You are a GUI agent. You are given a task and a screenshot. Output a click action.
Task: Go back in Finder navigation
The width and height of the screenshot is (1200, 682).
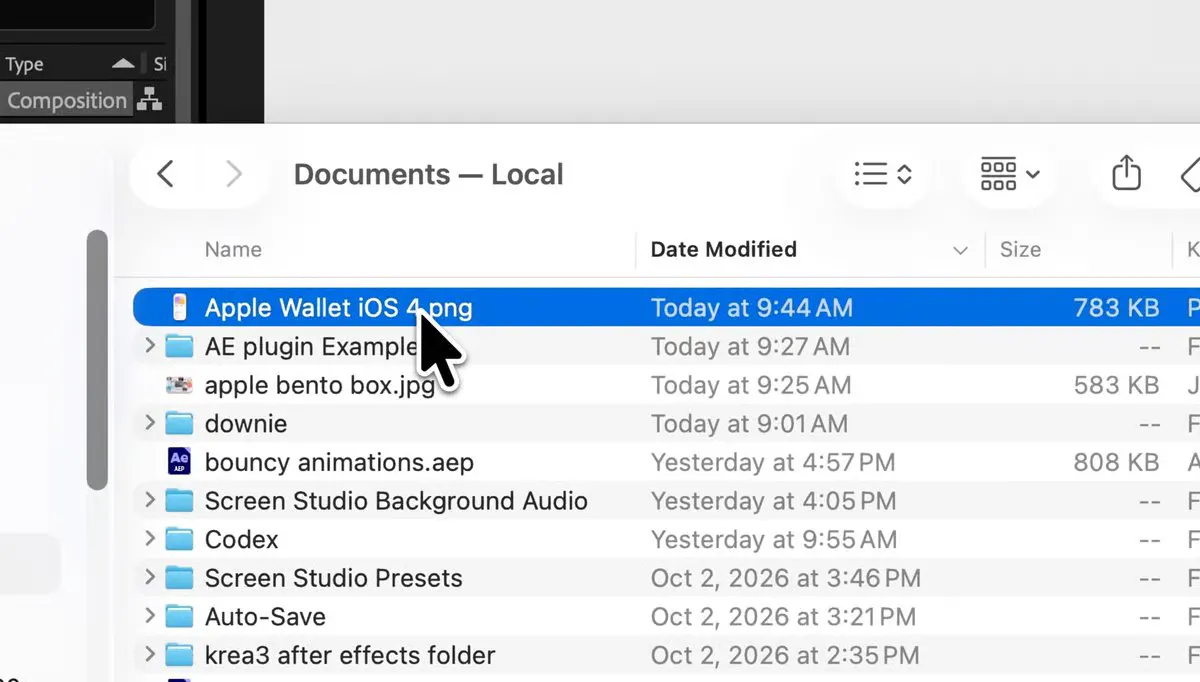(166, 174)
